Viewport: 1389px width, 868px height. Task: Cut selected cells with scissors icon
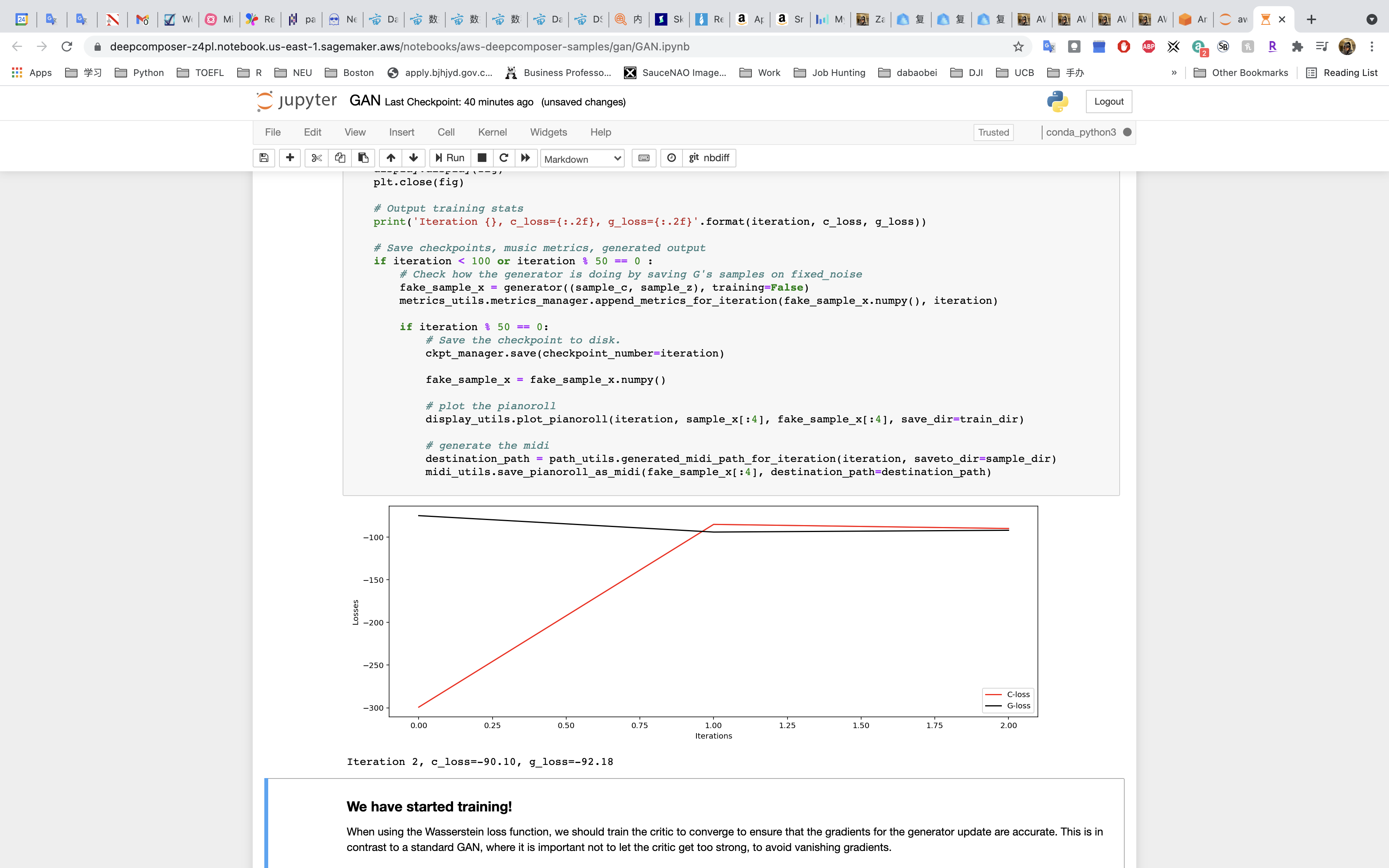(316, 158)
